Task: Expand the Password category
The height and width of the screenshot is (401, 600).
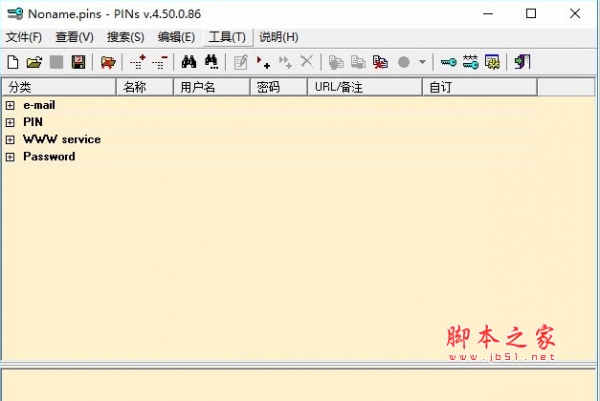Action: 10,157
